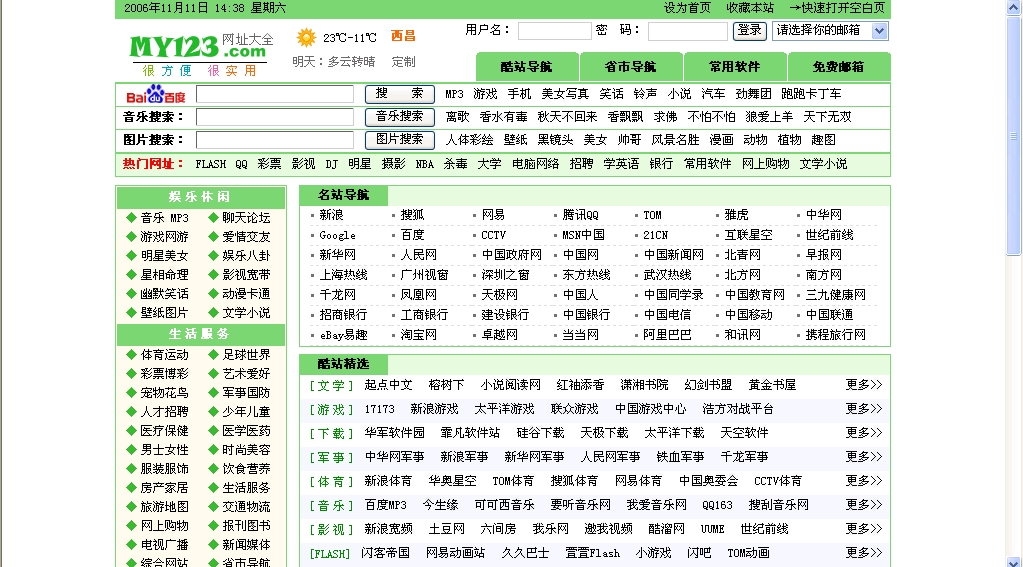This screenshot has width=1023, height=567.
Task: Click the MY123.com site logo
Action: [x=202, y=54]
